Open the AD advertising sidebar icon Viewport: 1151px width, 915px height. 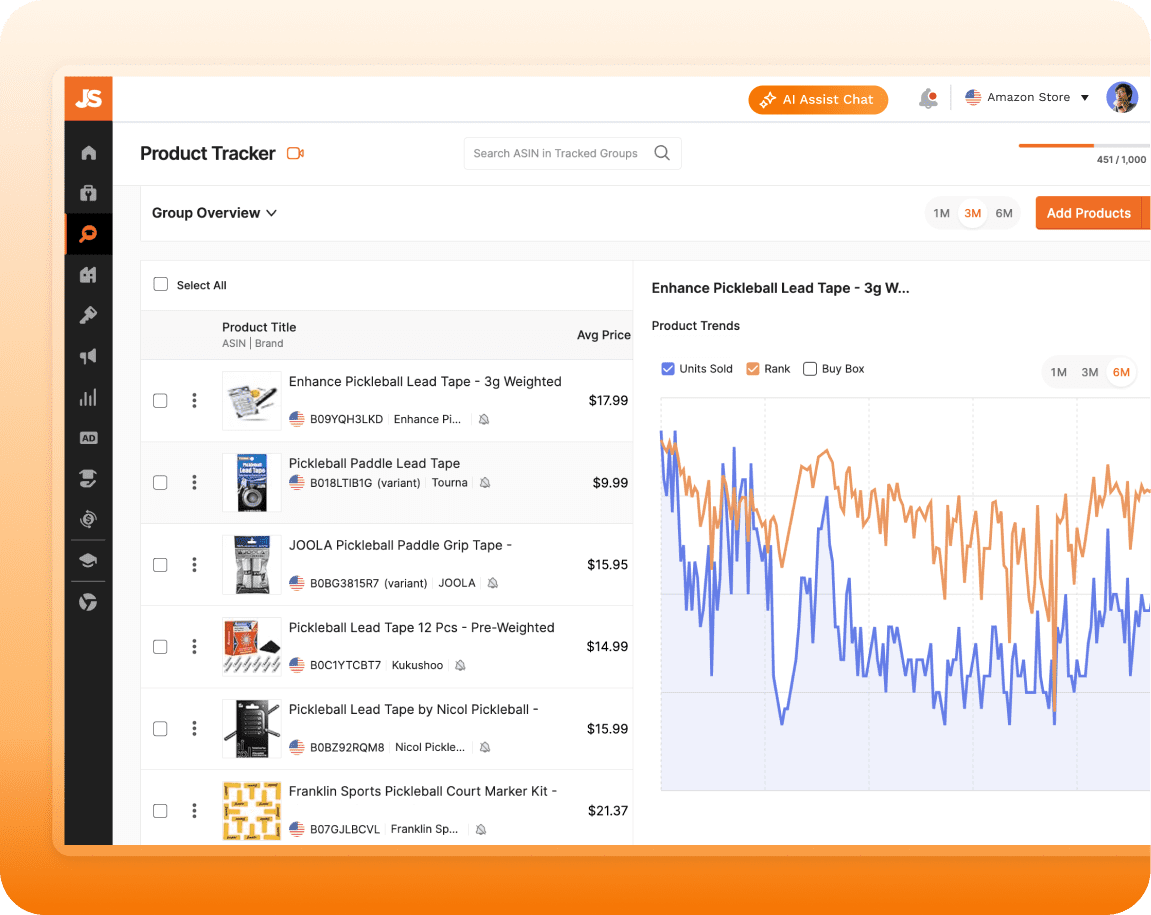click(x=88, y=438)
